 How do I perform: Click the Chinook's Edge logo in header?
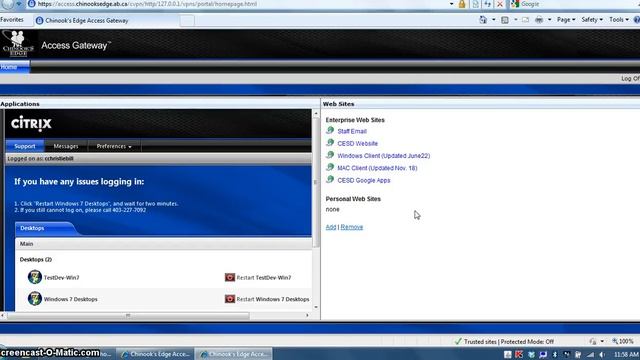[17, 44]
